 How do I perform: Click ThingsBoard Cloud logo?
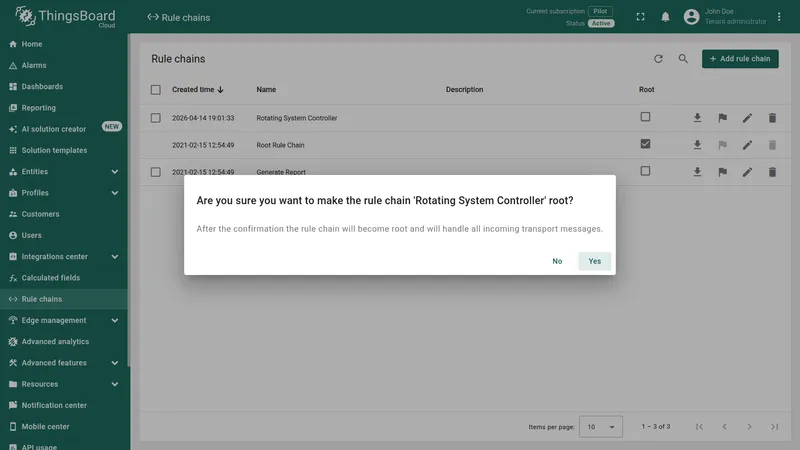[x=65, y=17]
